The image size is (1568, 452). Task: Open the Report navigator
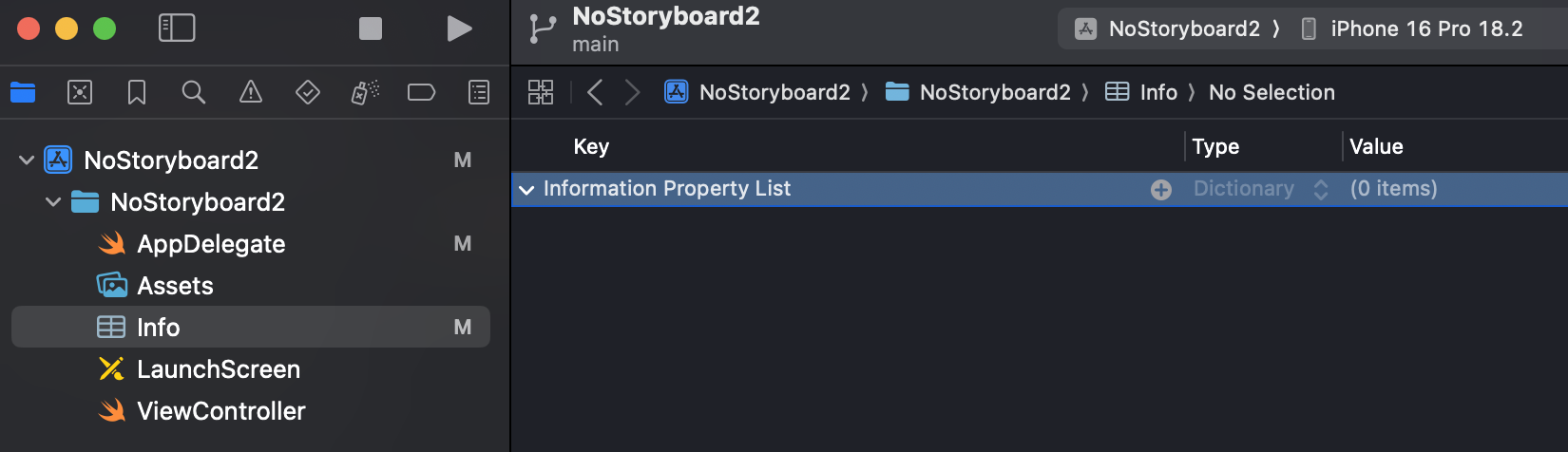pos(479,92)
